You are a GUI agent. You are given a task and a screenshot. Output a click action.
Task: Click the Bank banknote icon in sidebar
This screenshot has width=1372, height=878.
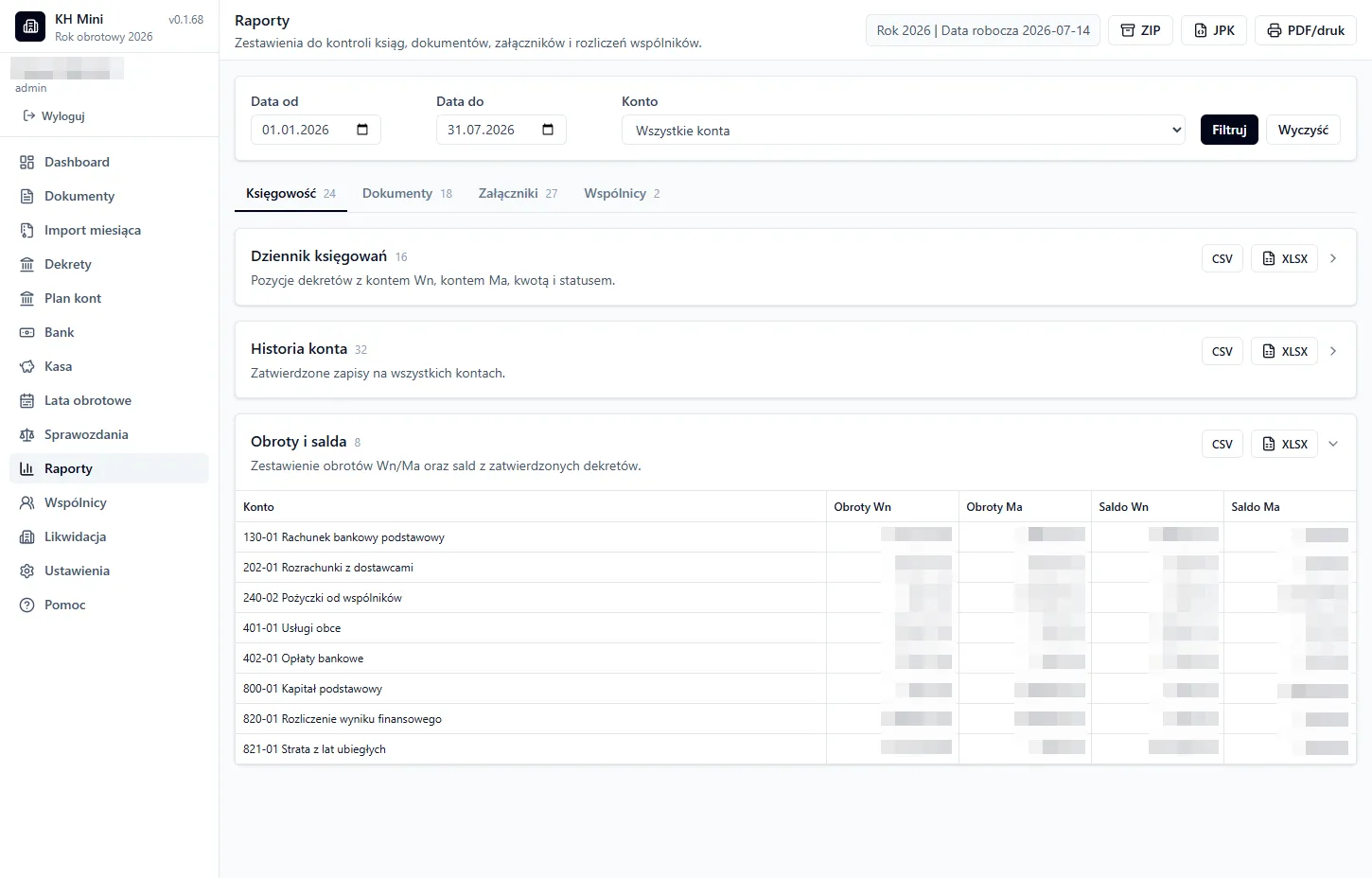coord(26,332)
